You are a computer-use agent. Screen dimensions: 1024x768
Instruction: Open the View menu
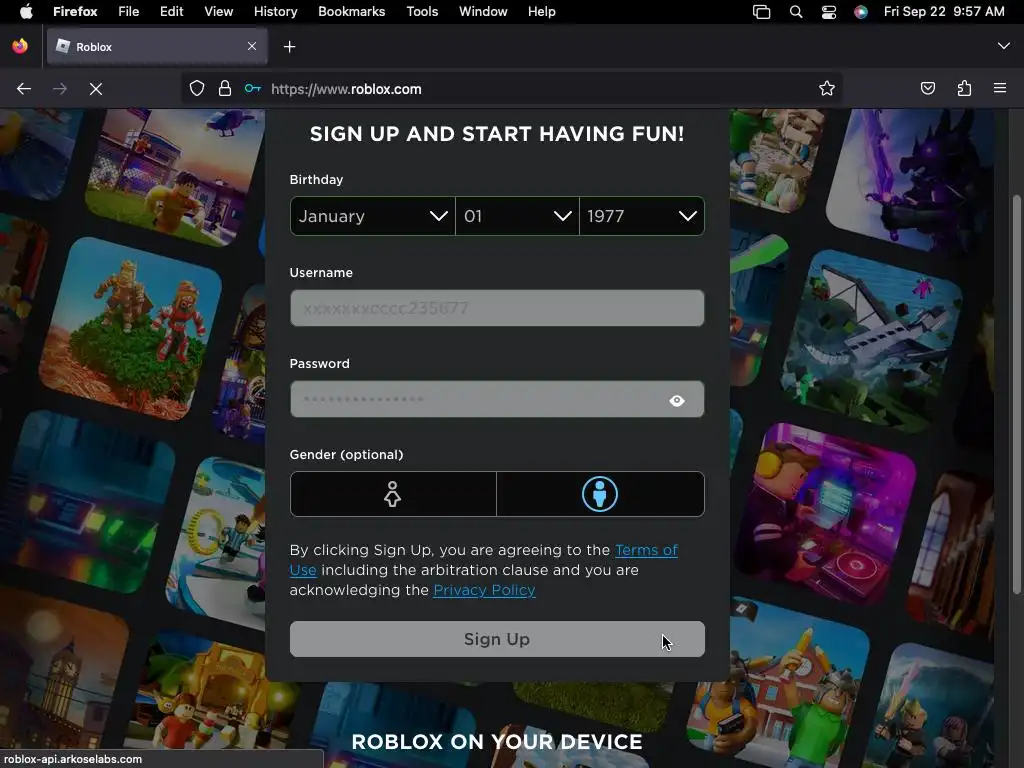point(218,11)
